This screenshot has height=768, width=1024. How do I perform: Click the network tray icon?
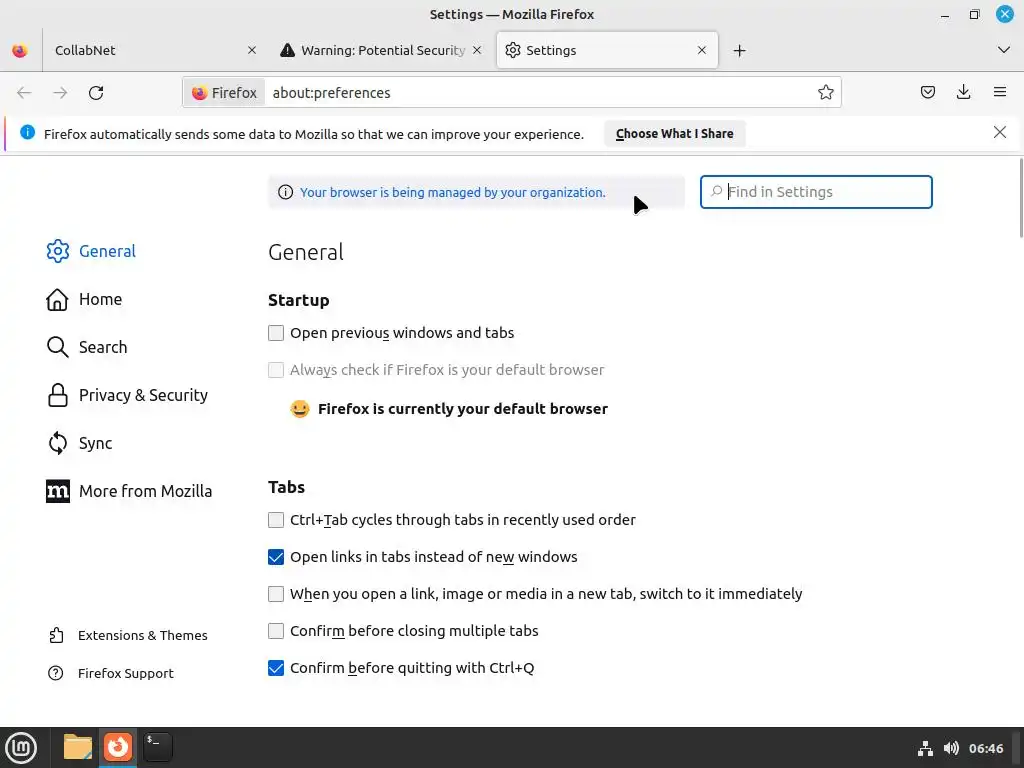(x=925, y=748)
